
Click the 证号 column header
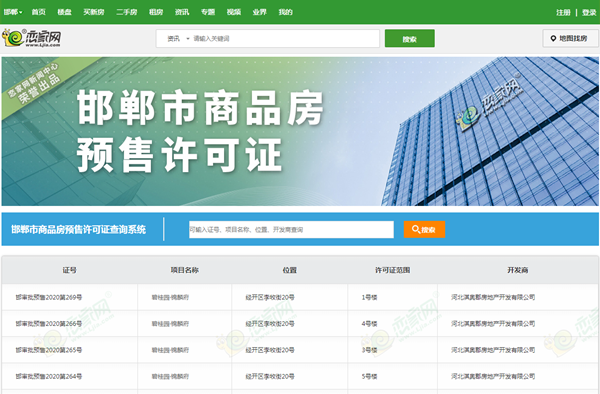click(x=69, y=270)
